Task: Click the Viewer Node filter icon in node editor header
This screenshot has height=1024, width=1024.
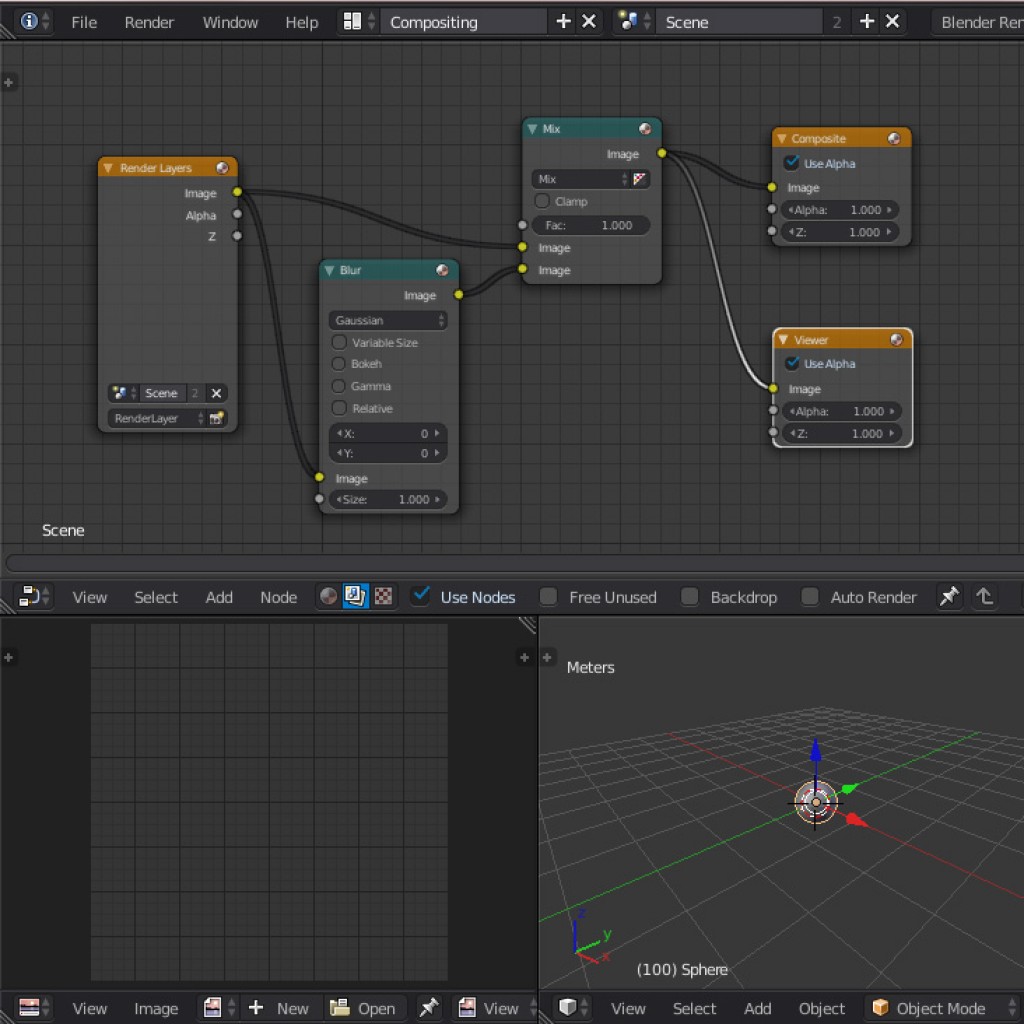Action: 383,596
